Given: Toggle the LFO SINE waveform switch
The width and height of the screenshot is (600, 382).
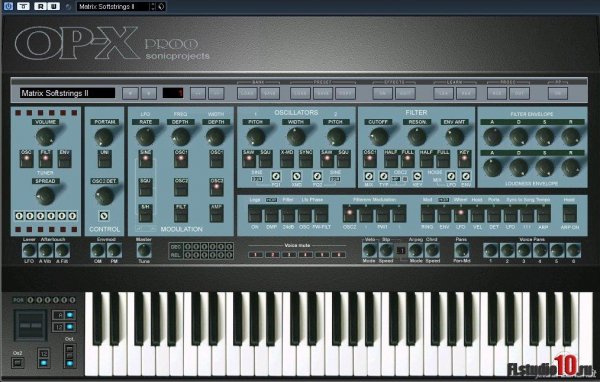Looking at the screenshot, I should [x=145, y=159].
